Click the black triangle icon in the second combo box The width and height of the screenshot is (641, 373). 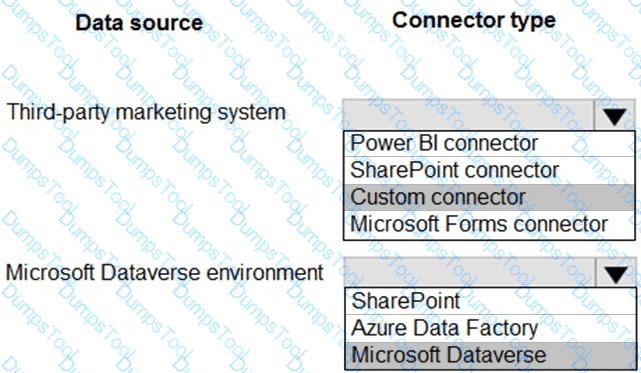click(x=616, y=274)
